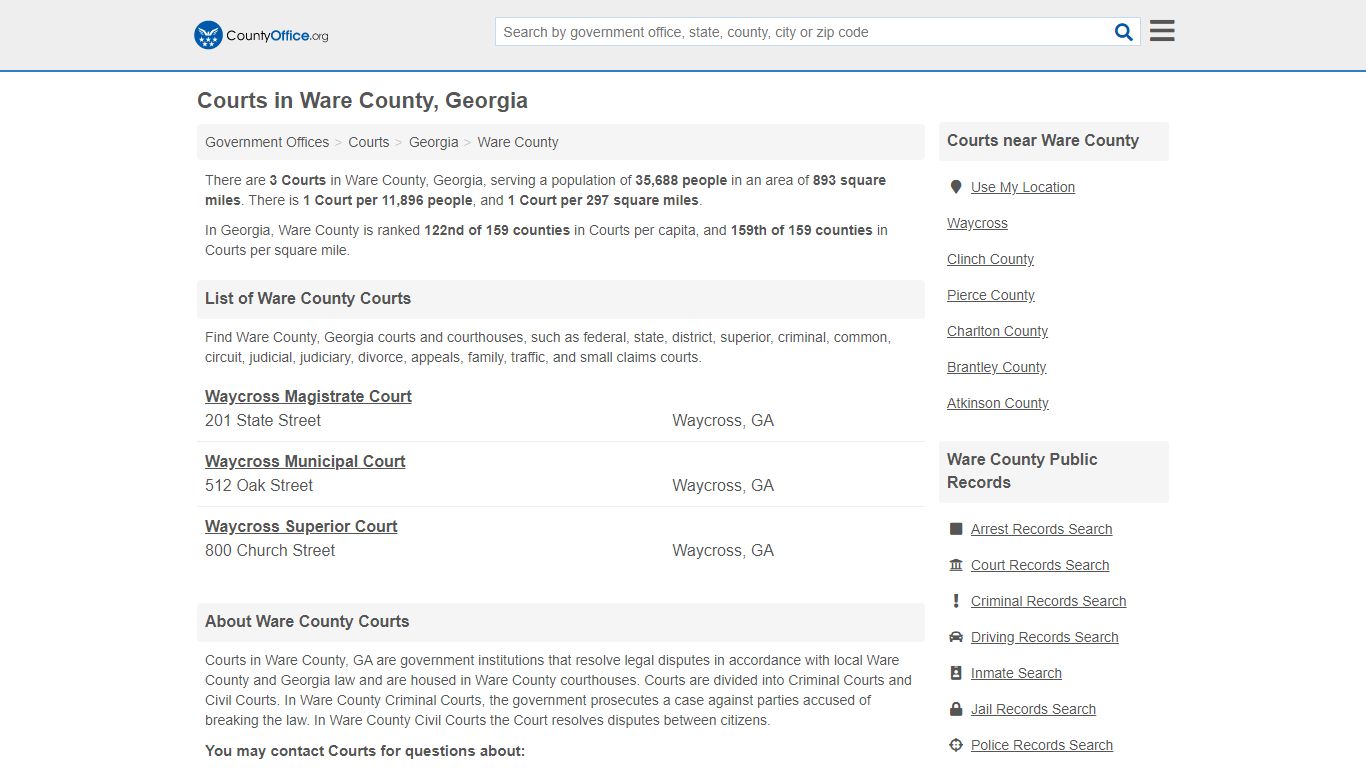This screenshot has height=768, width=1366.
Task: Open Waycross Superior Court listing
Action: coord(301,526)
